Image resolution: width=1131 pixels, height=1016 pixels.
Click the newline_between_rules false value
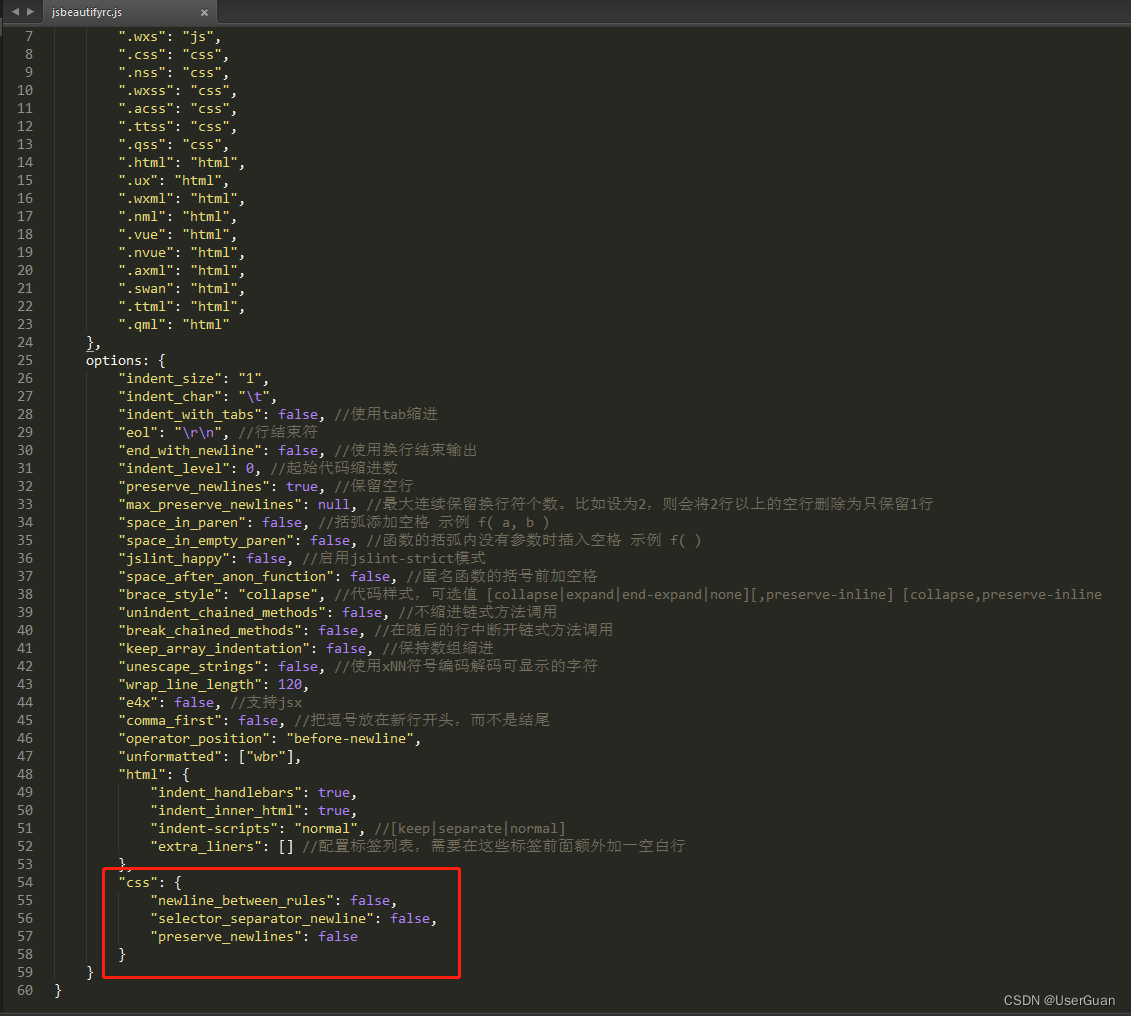tap(370, 900)
